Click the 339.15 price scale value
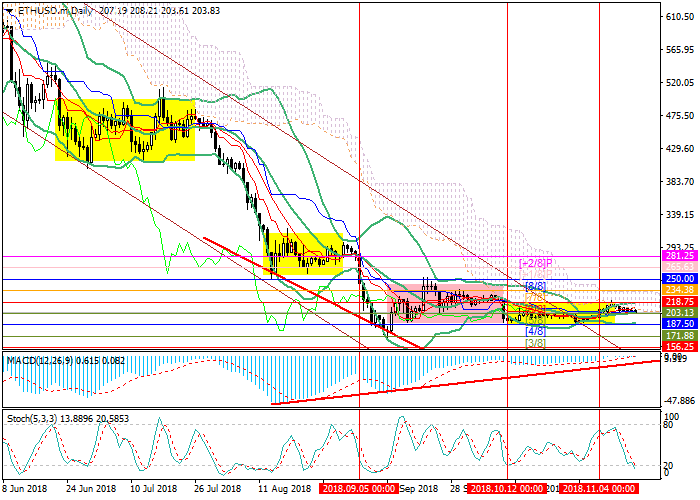 click(x=679, y=215)
